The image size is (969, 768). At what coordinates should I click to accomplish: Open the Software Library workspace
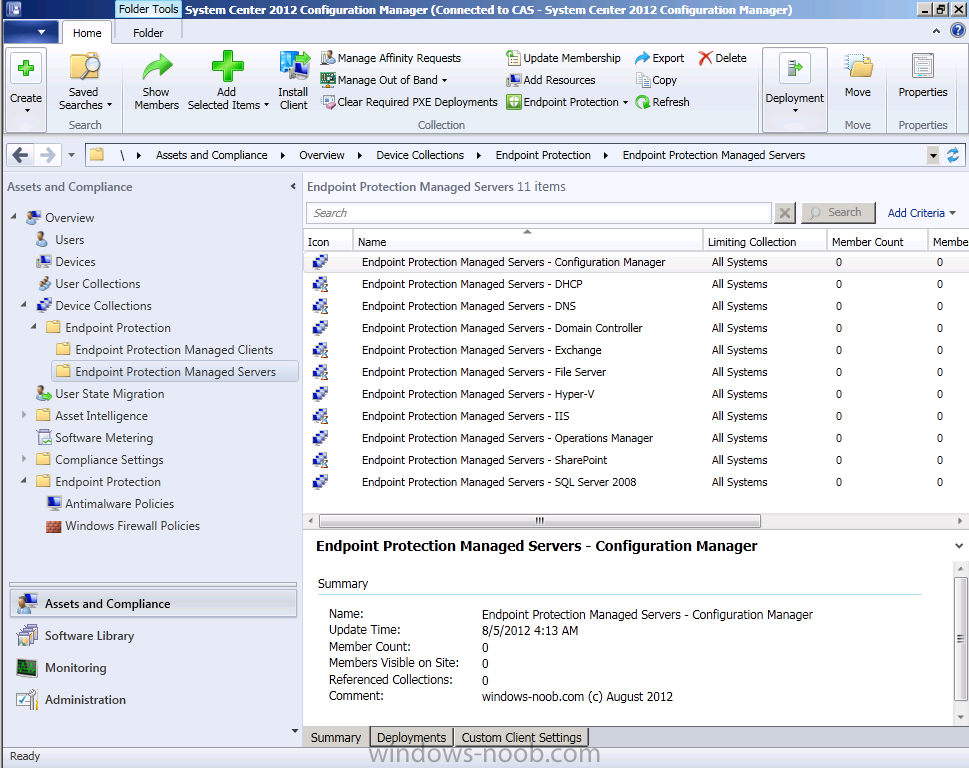[x=153, y=636]
